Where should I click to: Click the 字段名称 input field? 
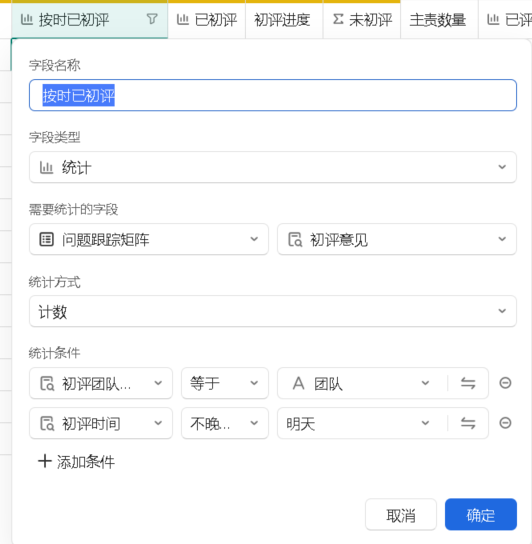(273, 95)
